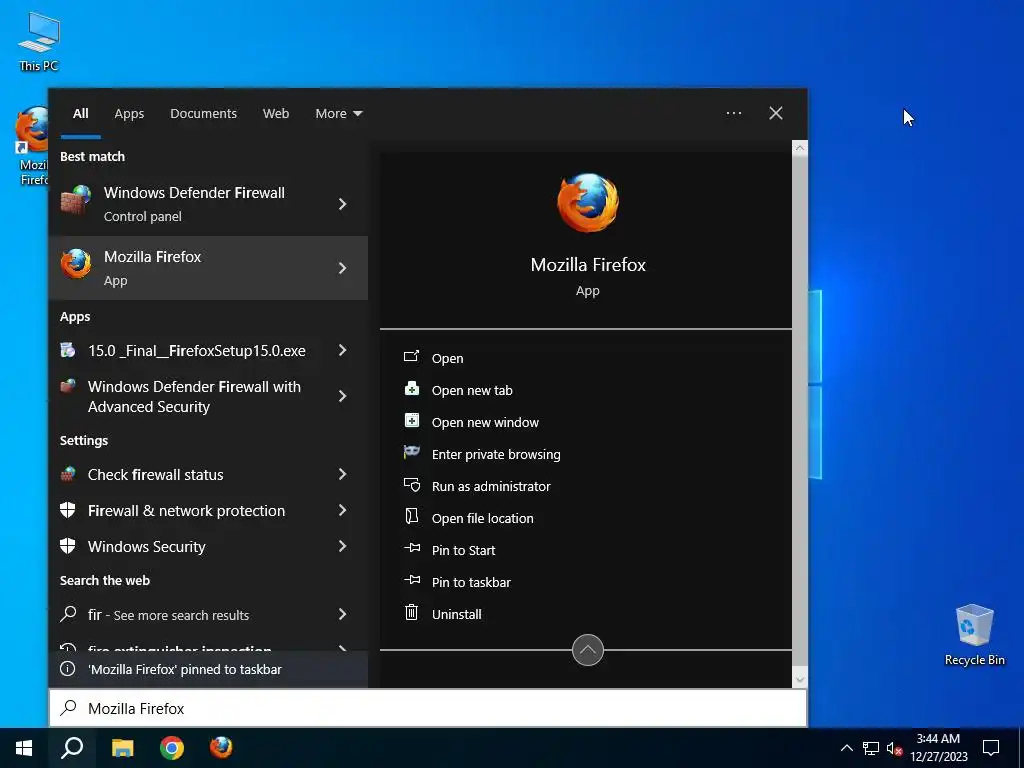Click the Check firewall status icon

click(x=68, y=474)
